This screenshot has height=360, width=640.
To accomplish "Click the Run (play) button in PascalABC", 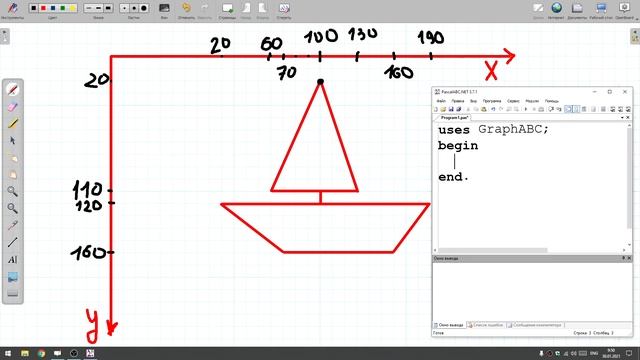I will click(x=526, y=109).
